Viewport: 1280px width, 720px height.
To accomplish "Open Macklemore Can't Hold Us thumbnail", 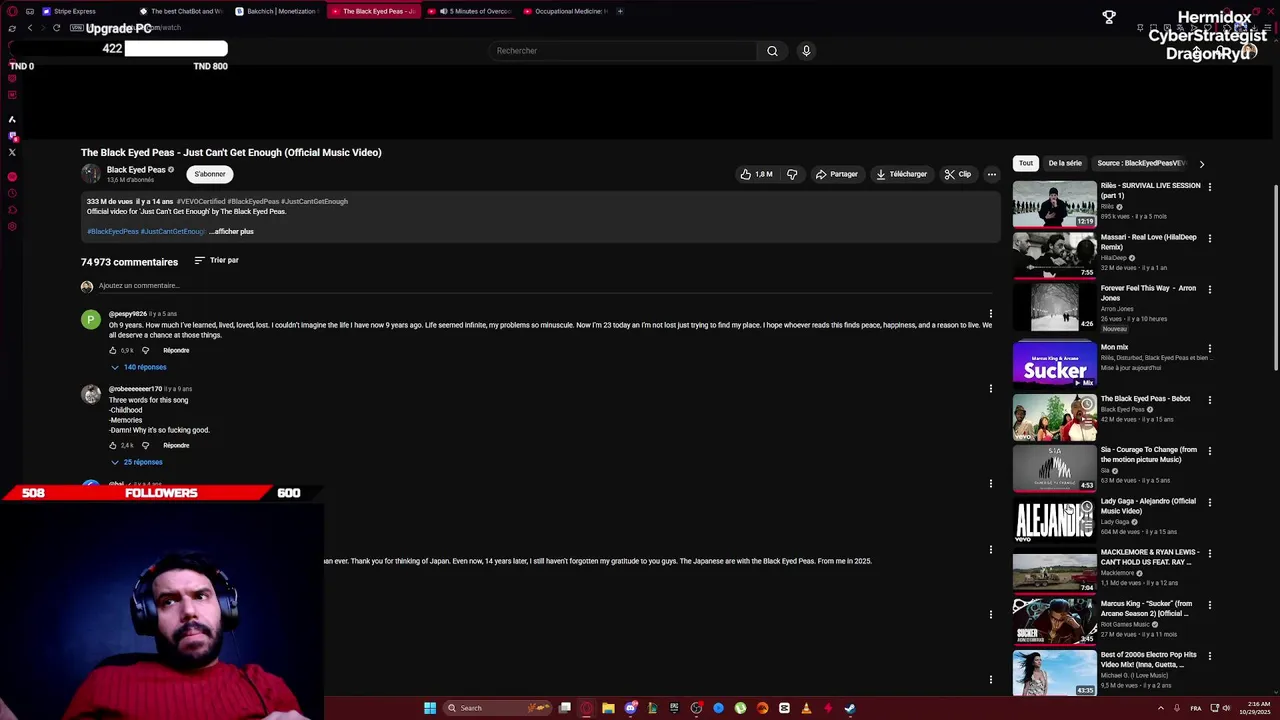I will (1054, 570).
